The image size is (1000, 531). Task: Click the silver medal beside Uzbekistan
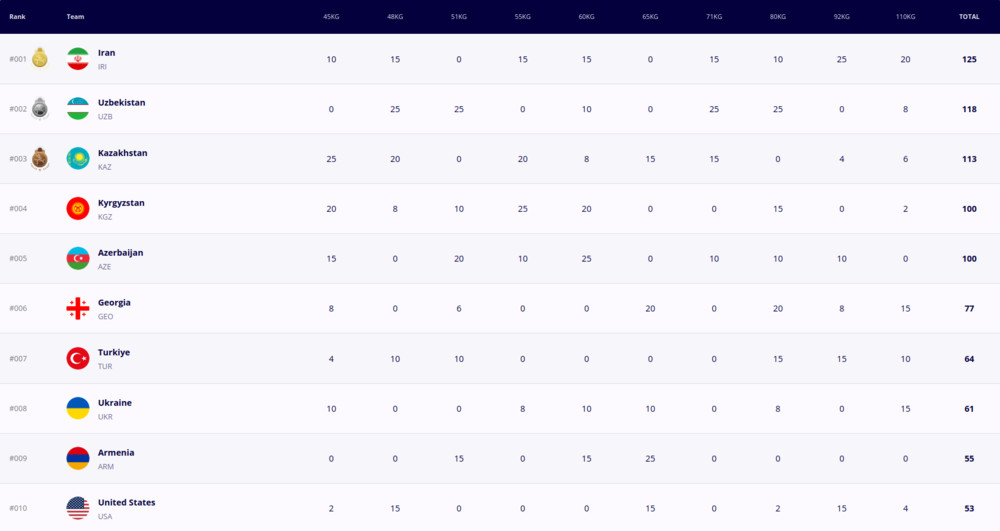(x=40, y=108)
